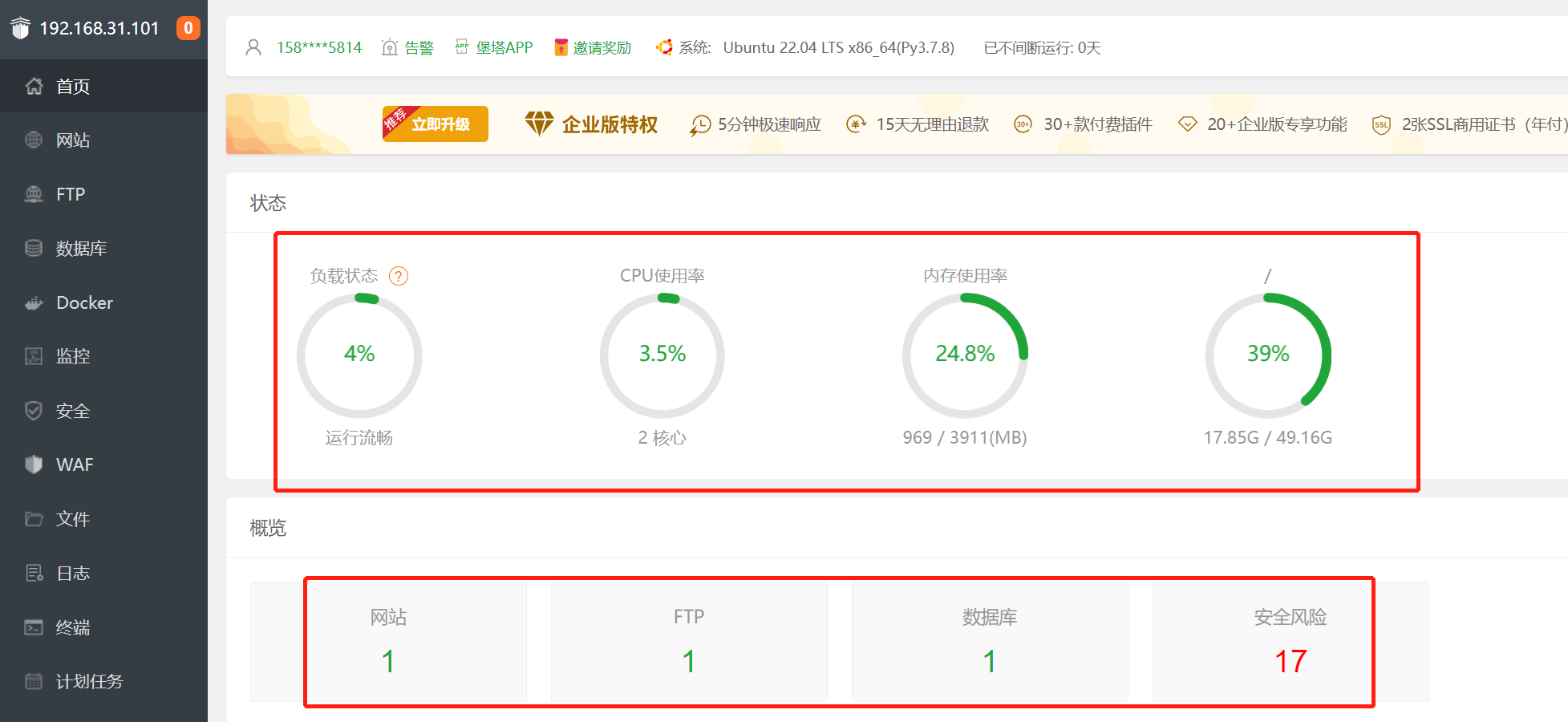Click the 立即升级 upgrade button

coord(436,124)
